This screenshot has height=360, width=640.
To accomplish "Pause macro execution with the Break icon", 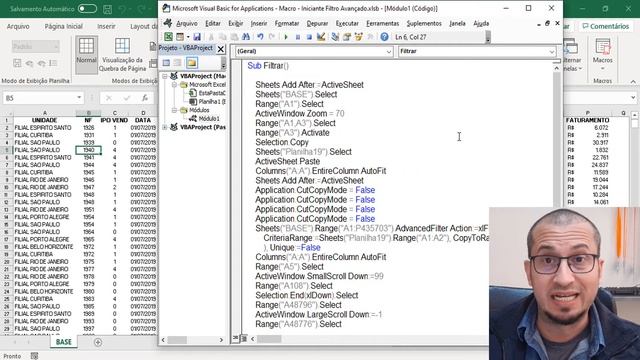I will (x=298, y=37).
